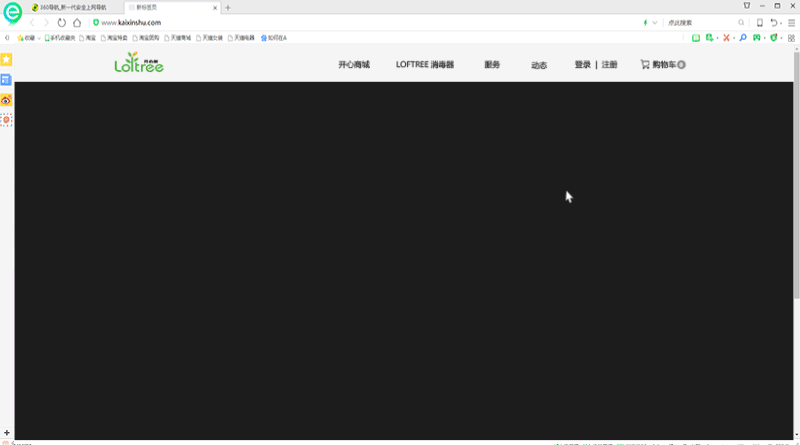The width and height of the screenshot is (800, 445).
Task: Click the green screenshot extension icon
Action: coord(709,38)
